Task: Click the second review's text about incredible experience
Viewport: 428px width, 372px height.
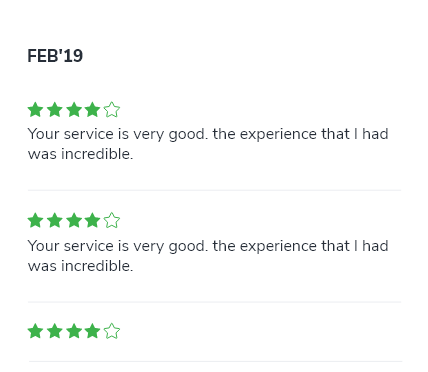Action: coord(208,256)
